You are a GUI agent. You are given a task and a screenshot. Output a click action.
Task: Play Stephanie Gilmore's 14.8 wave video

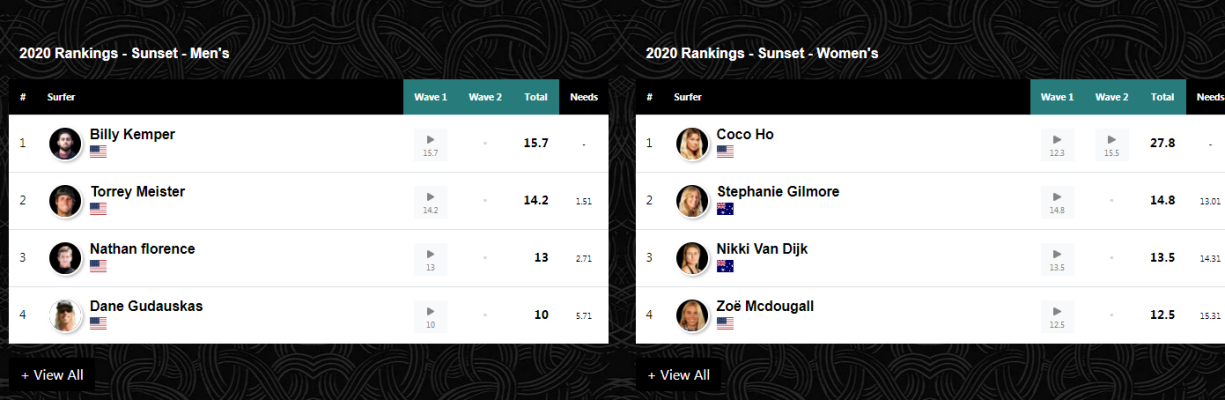tap(1057, 202)
